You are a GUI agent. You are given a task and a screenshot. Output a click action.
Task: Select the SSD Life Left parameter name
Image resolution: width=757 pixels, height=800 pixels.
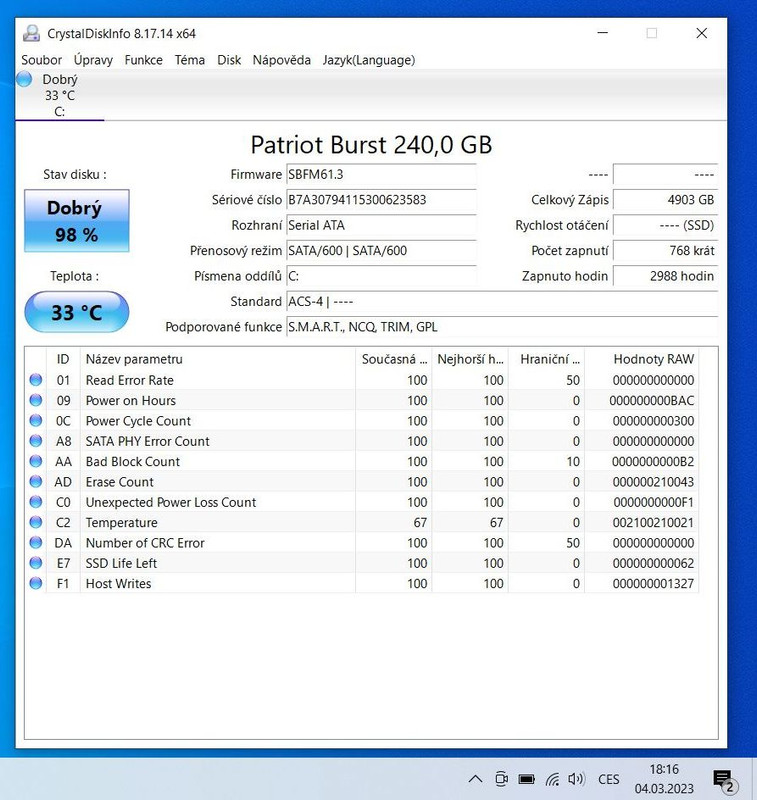pyautogui.click(x=121, y=563)
